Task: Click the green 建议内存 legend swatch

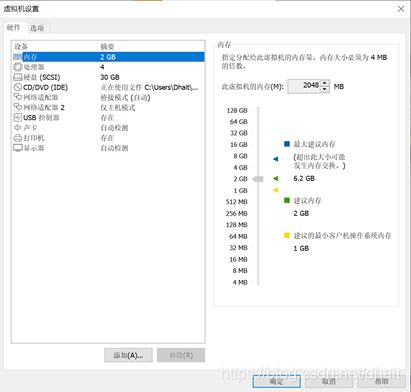Action: coord(287,200)
